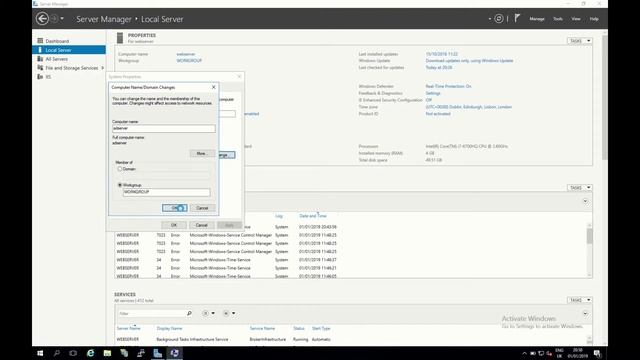
Task: Click the File and Storage Services icon
Action: [40, 68]
